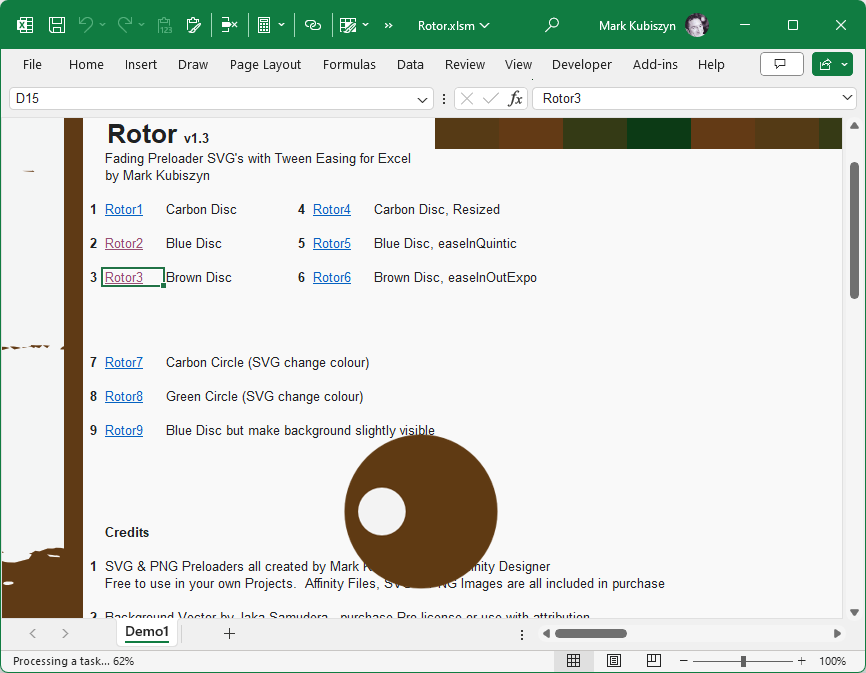The width and height of the screenshot is (866, 673).
Task: Click the hyperlink chain icon in toolbar
Action: pyautogui.click(x=313, y=25)
